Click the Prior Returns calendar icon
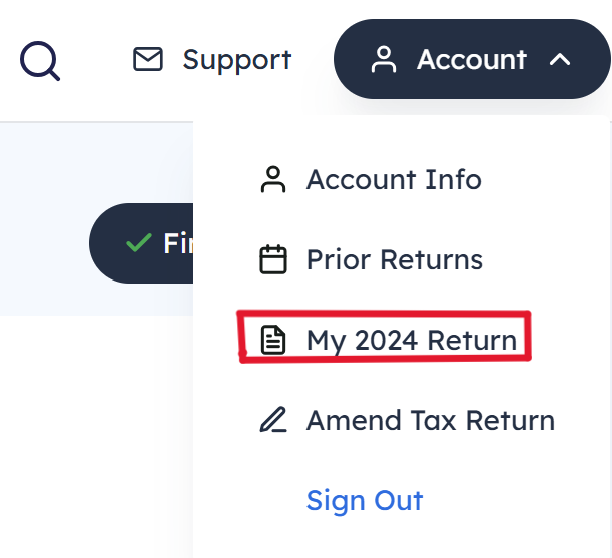 [x=273, y=259]
